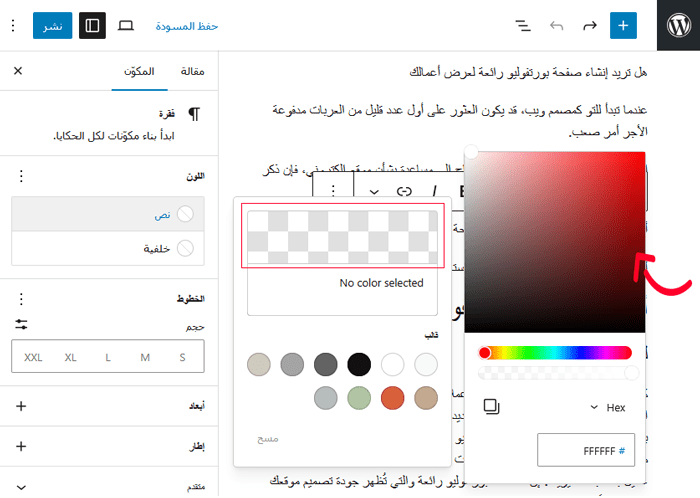Add أبعاد dimensions options with plus
The image size is (700, 498).
[x=21, y=406]
